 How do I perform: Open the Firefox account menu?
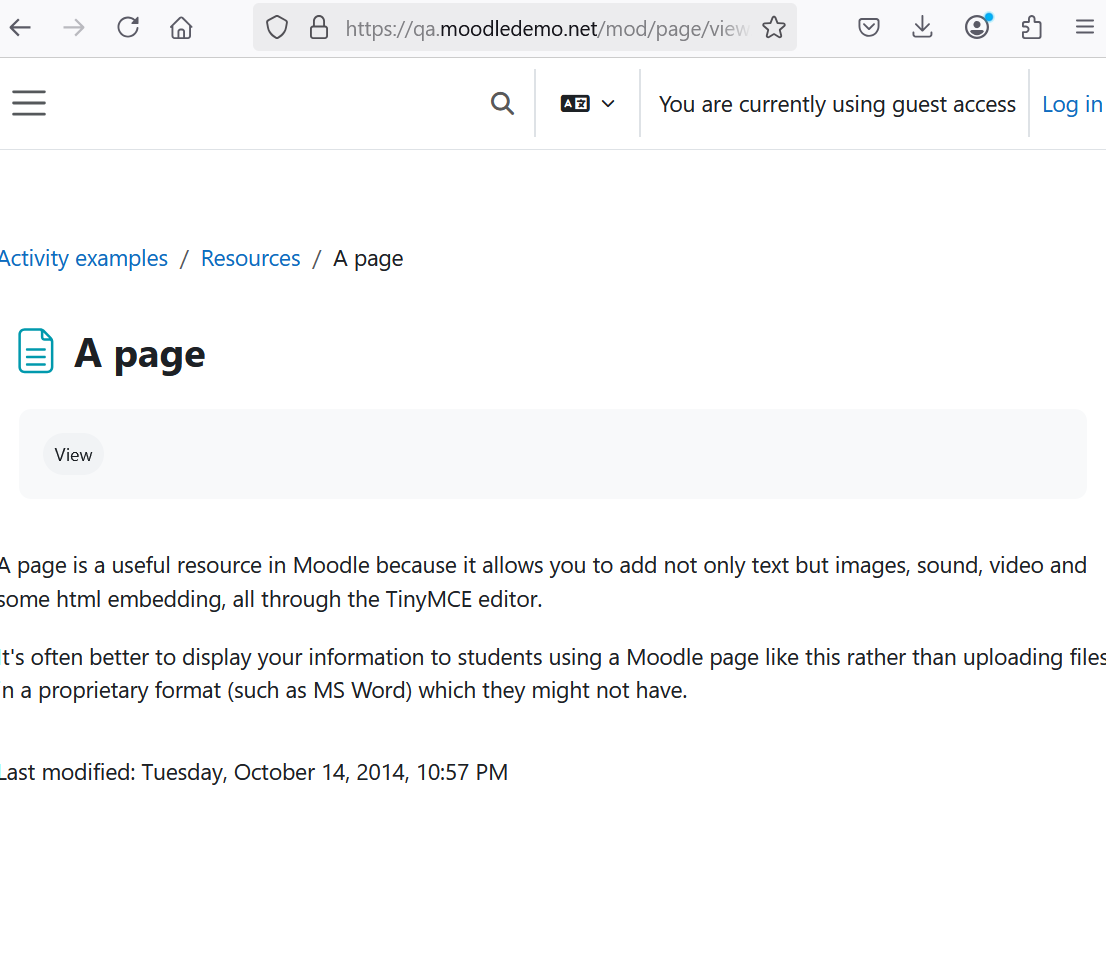pyautogui.click(x=977, y=28)
